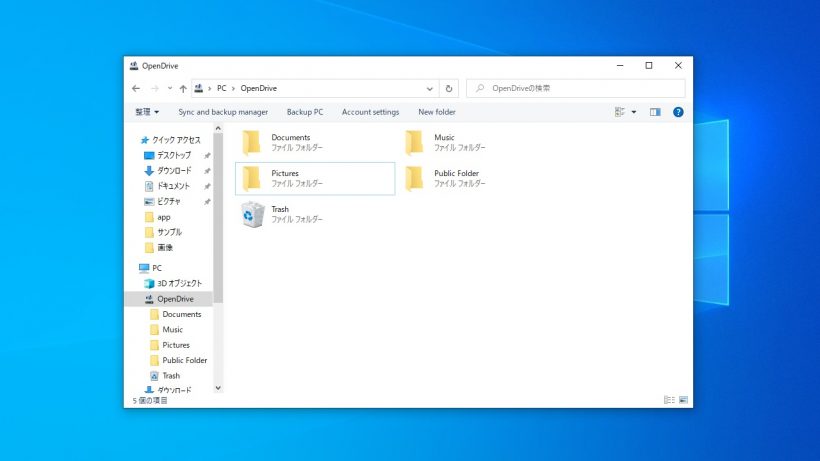Open ドキュメント in the sidebar
This screenshot has width=820, height=461.
pyautogui.click(x=173, y=186)
